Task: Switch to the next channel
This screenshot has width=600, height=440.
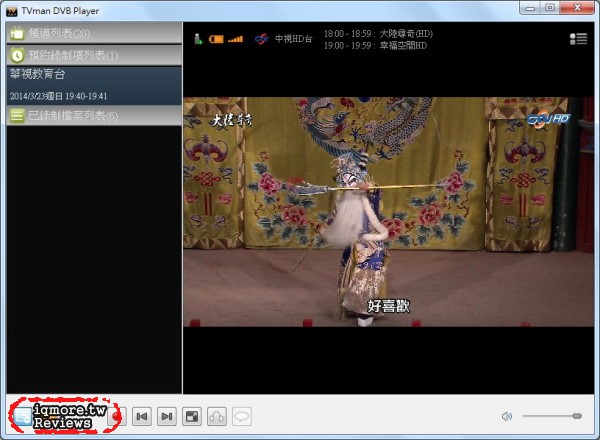Action: pos(167,416)
